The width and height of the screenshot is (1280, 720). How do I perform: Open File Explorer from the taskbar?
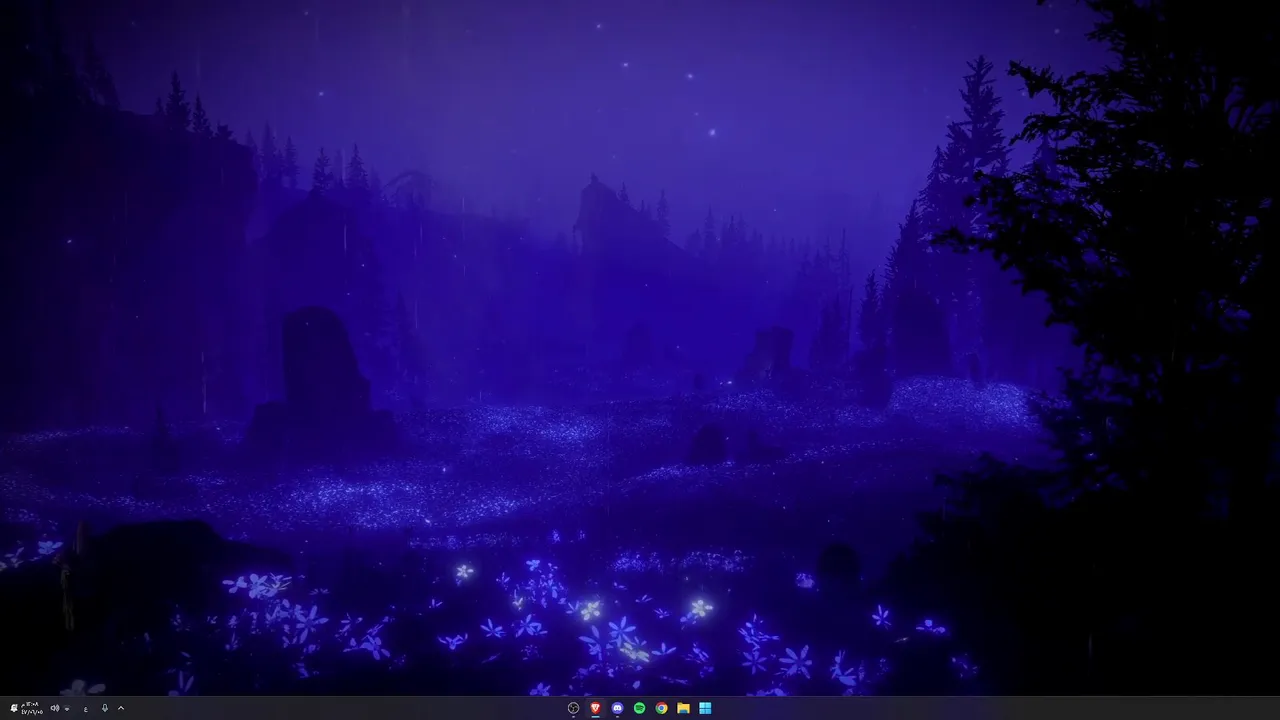coord(684,708)
